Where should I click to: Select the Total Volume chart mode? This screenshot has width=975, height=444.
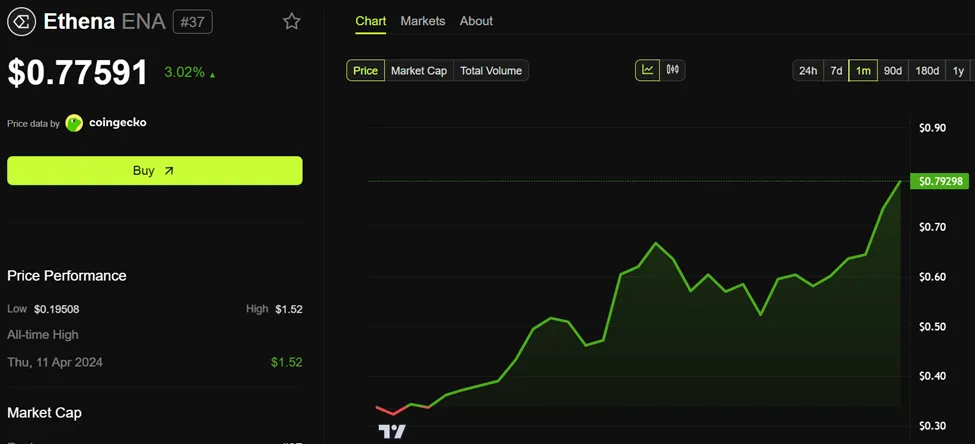[491, 71]
